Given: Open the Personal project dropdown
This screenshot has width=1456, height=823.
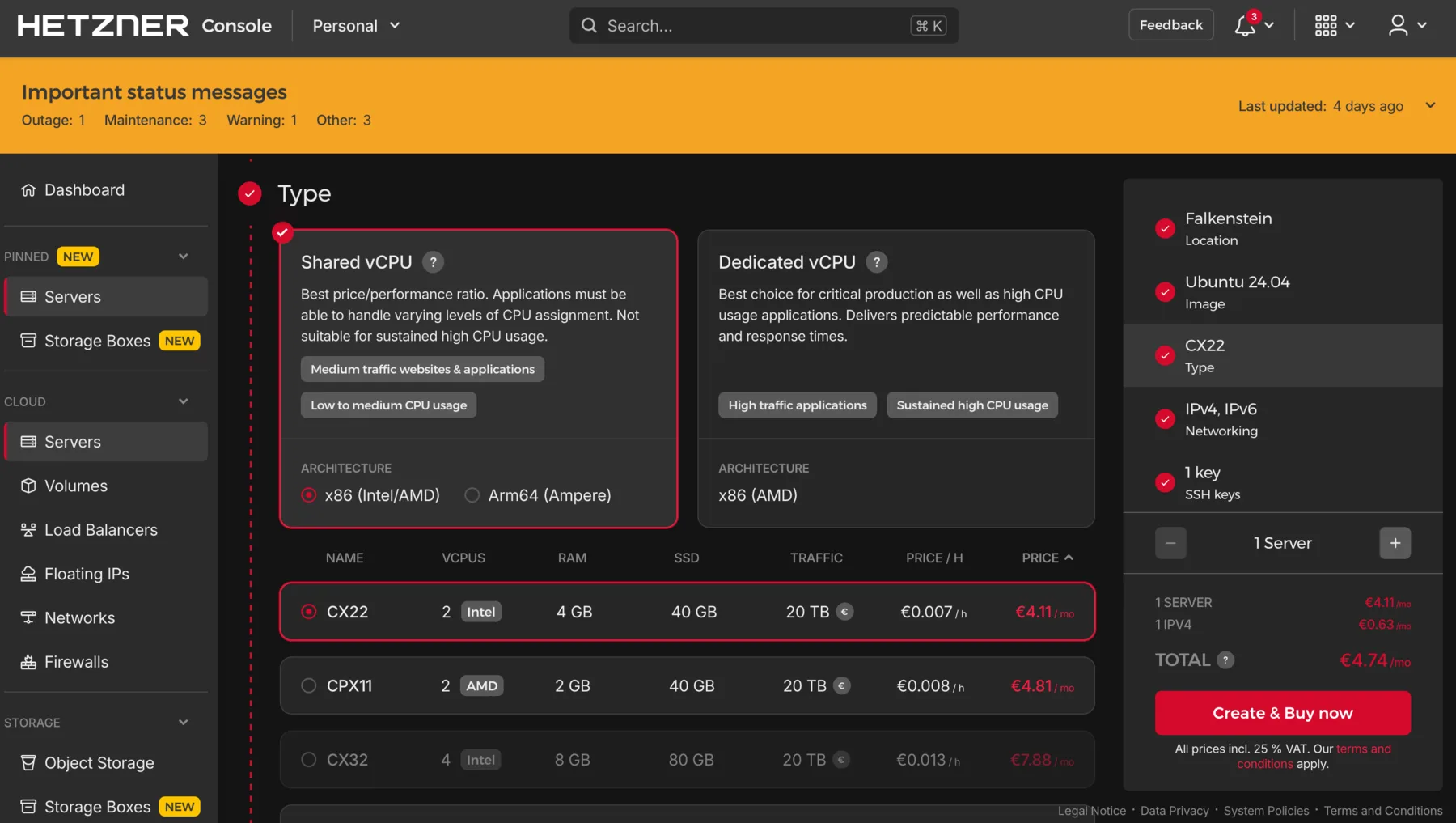Looking at the screenshot, I should click(356, 26).
